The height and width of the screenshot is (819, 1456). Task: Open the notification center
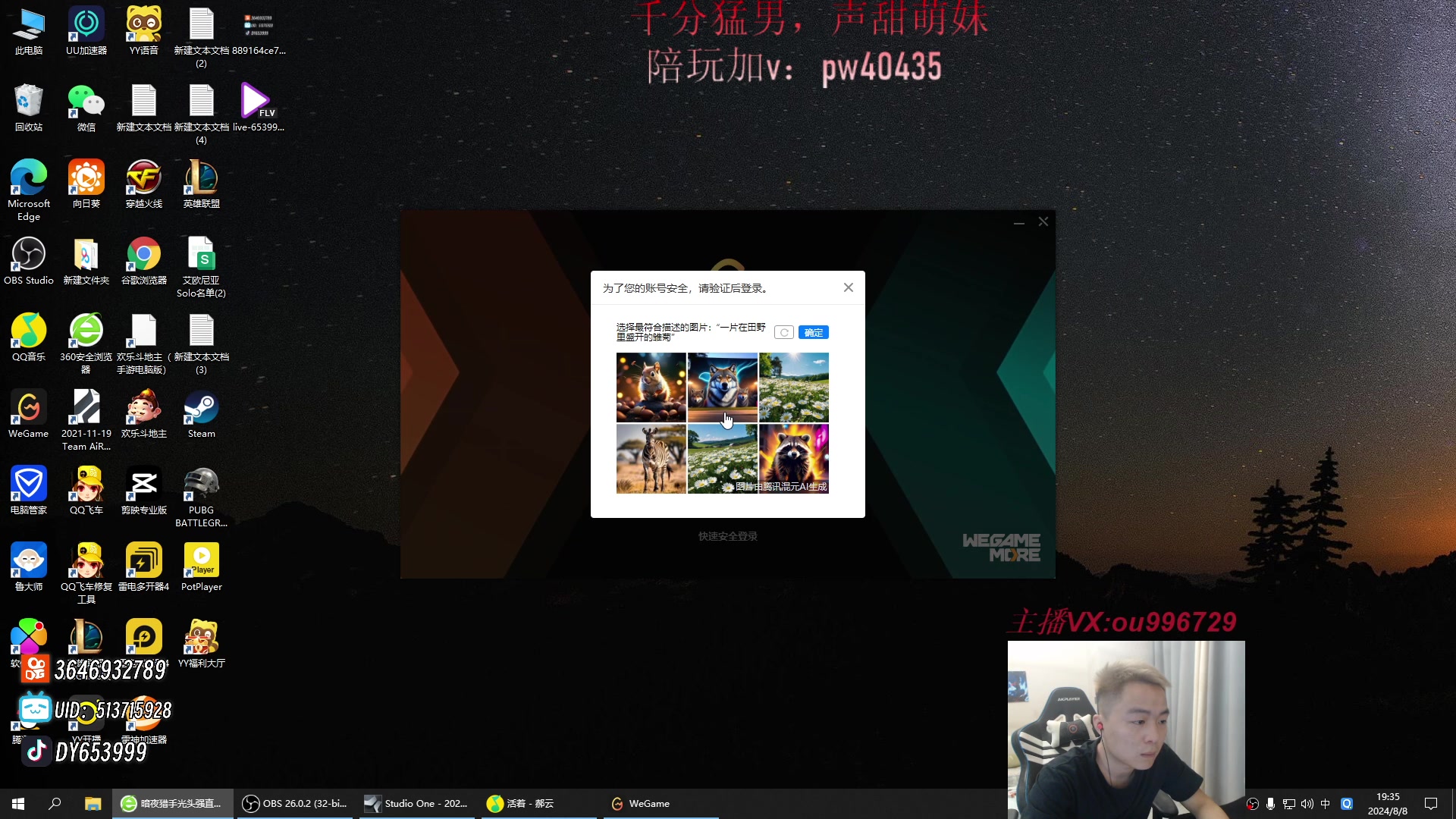click(1431, 804)
